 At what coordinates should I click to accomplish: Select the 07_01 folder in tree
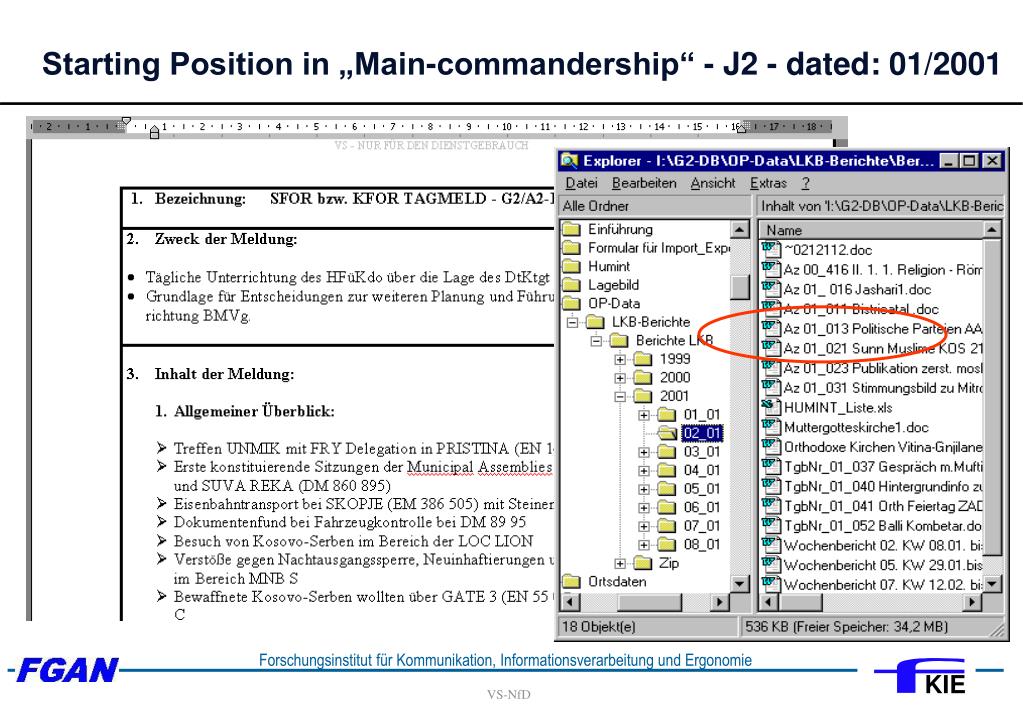tap(701, 526)
